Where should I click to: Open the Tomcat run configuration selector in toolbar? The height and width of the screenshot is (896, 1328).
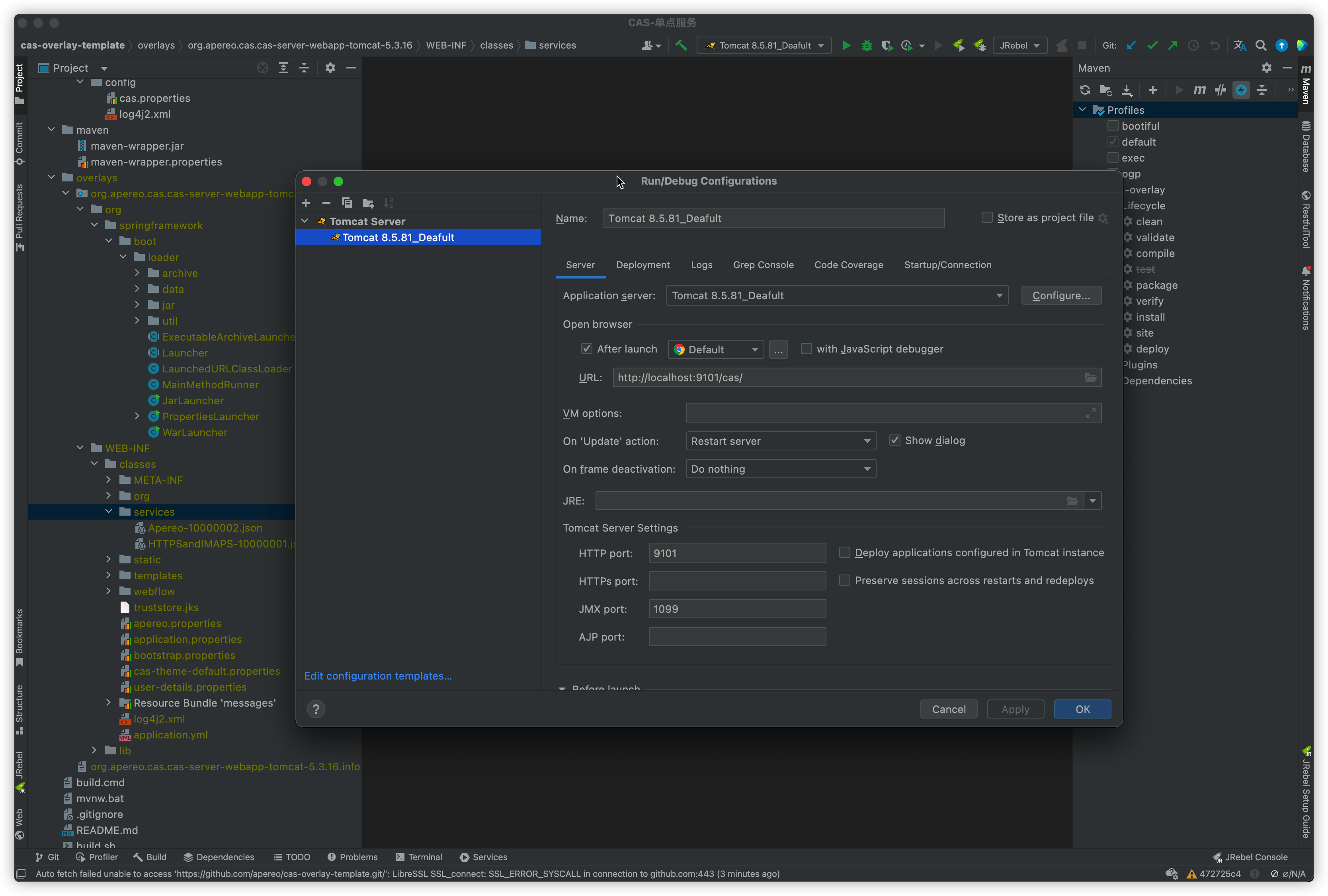(x=764, y=45)
